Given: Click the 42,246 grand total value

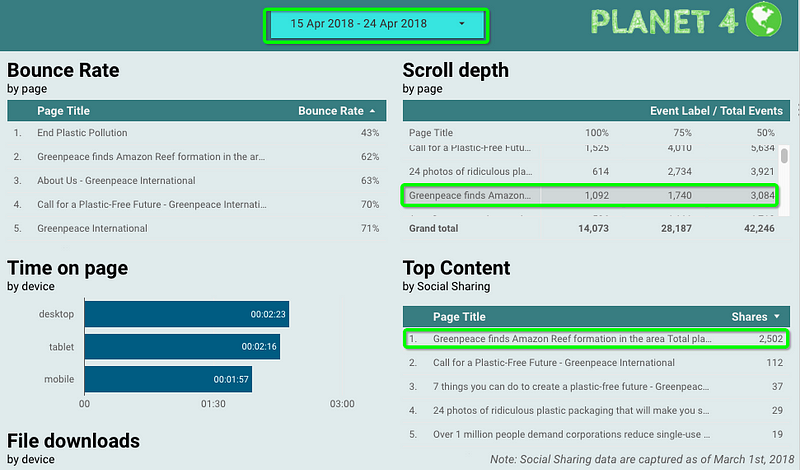Looking at the screenshot, I should (x=759, y=229).
